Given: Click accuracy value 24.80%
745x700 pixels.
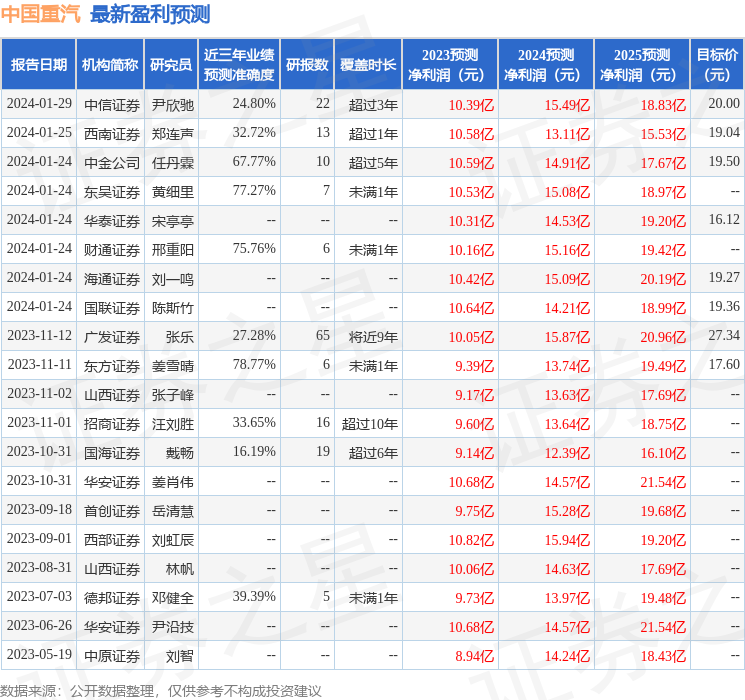Looking at the screenshot, I should point(254,104).
